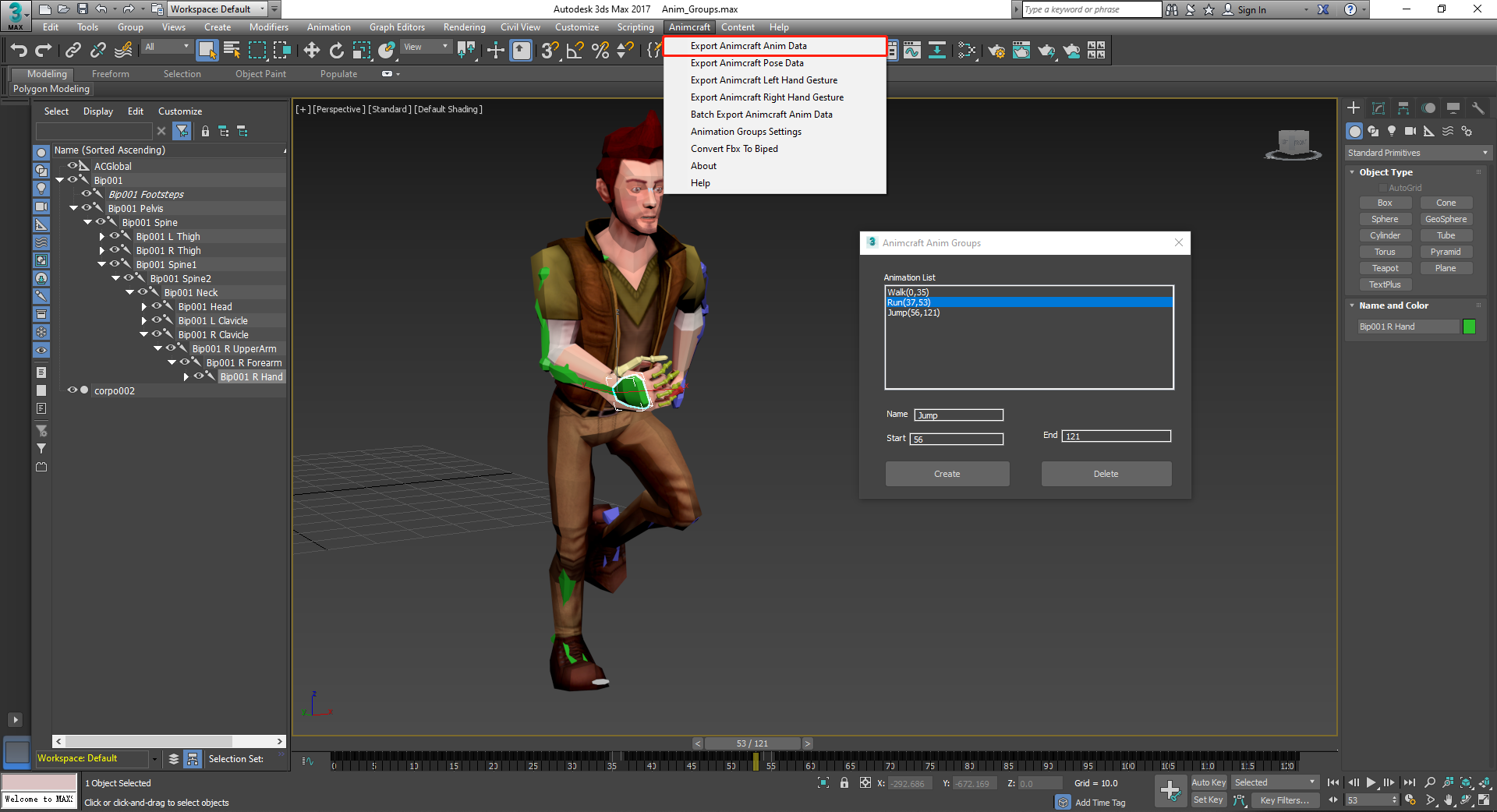Open the Curve Editor icon
This screenshot has height=812, width=1497.
point(911,51)
